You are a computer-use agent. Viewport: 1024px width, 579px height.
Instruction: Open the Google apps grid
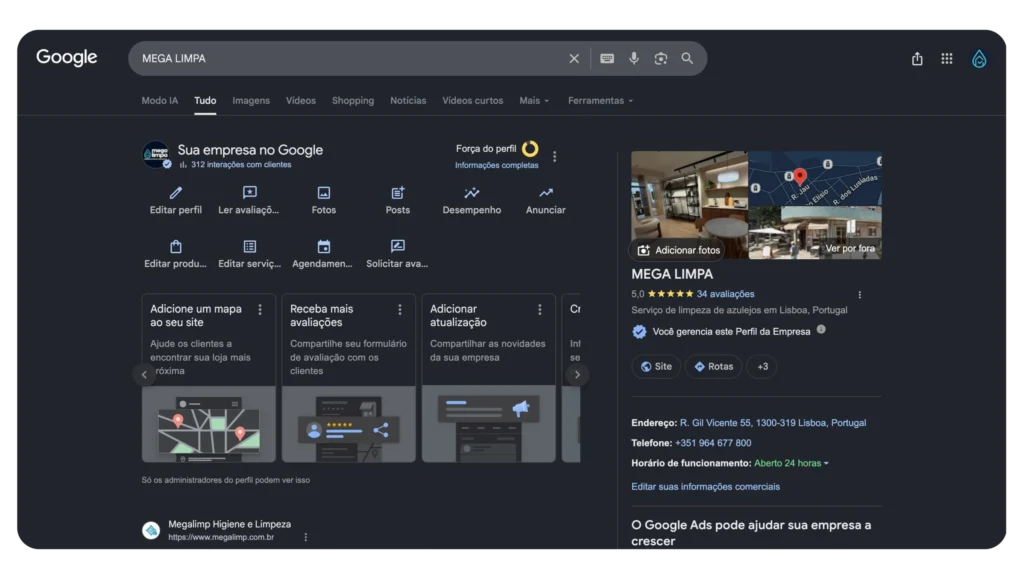tap(946, 59)
